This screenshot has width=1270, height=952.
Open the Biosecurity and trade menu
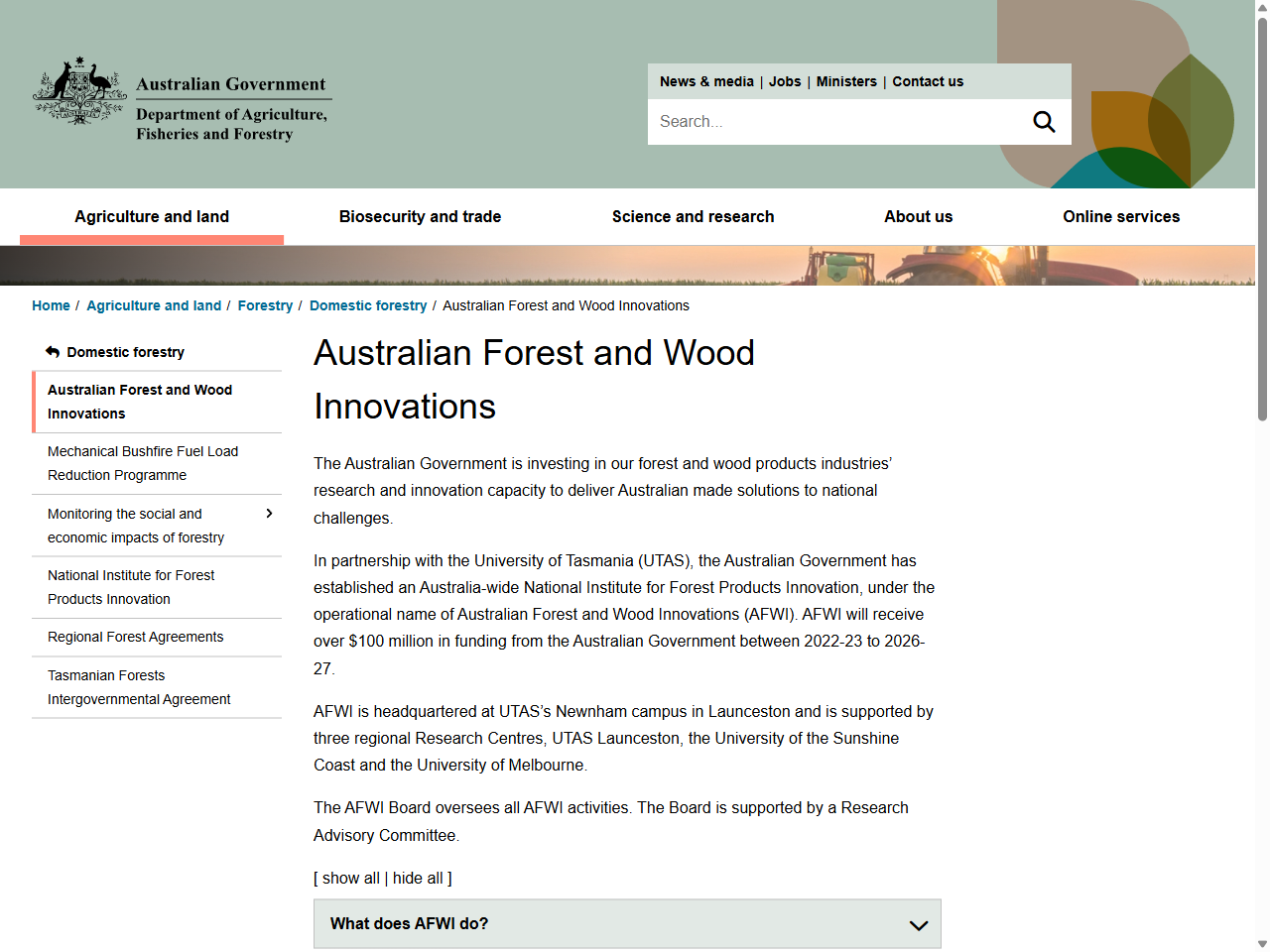click(420, 216)
